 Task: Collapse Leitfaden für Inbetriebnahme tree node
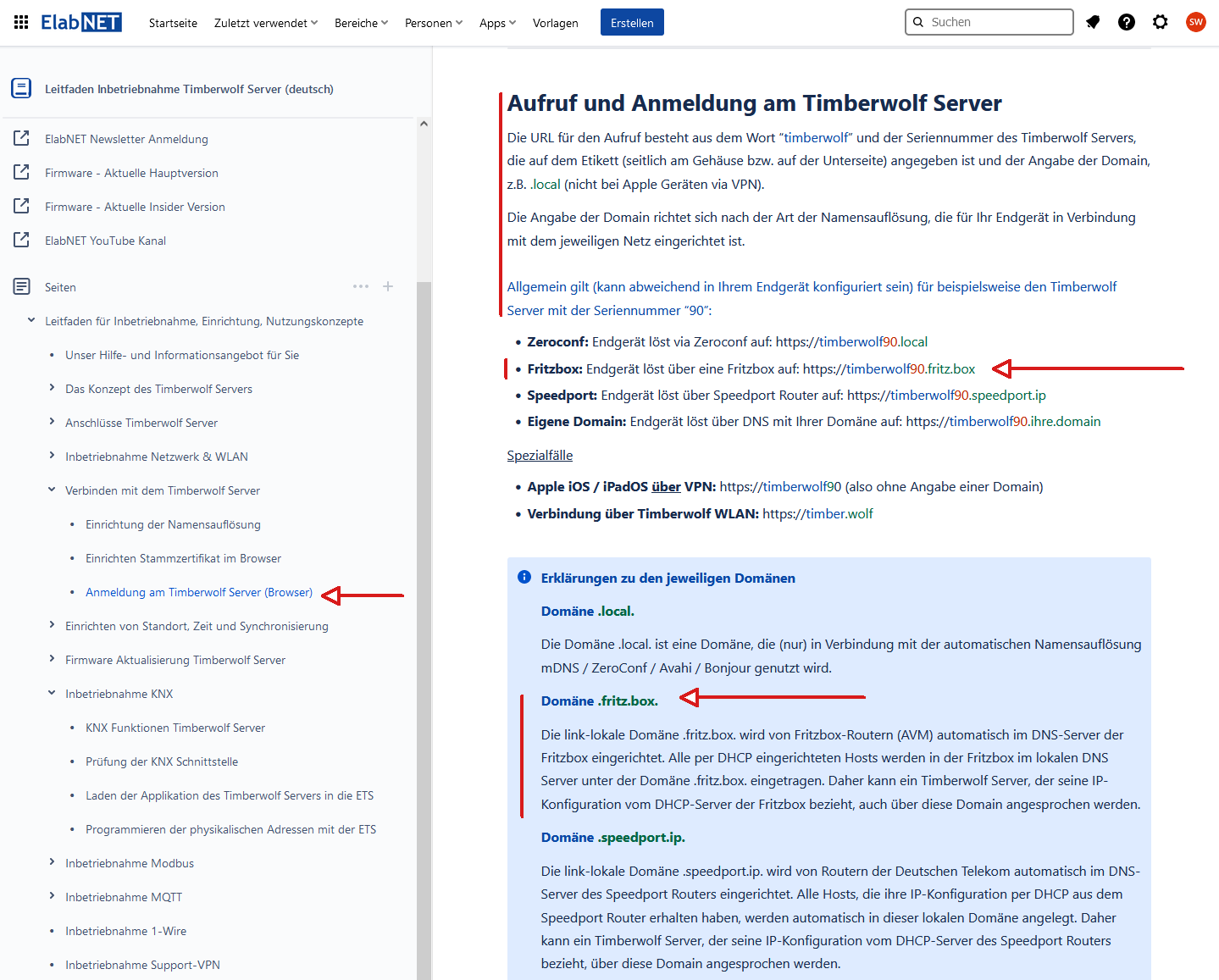point(31,320)
